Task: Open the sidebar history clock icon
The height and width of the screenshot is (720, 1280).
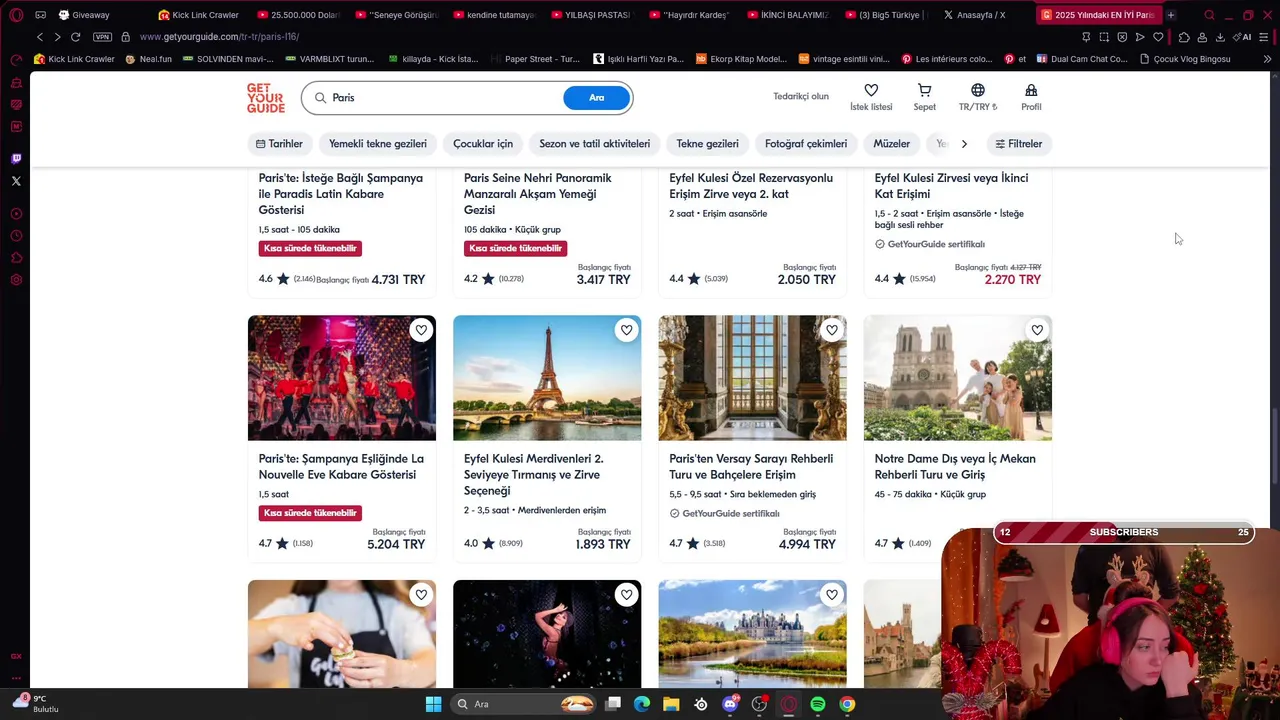Action: 16,236
